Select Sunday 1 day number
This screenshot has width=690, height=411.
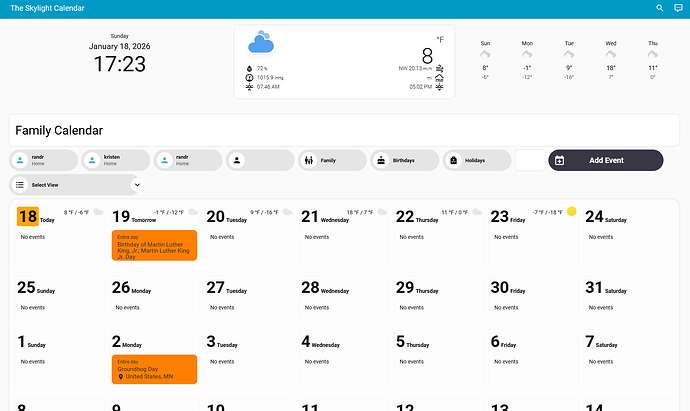[x=21, y=341]
